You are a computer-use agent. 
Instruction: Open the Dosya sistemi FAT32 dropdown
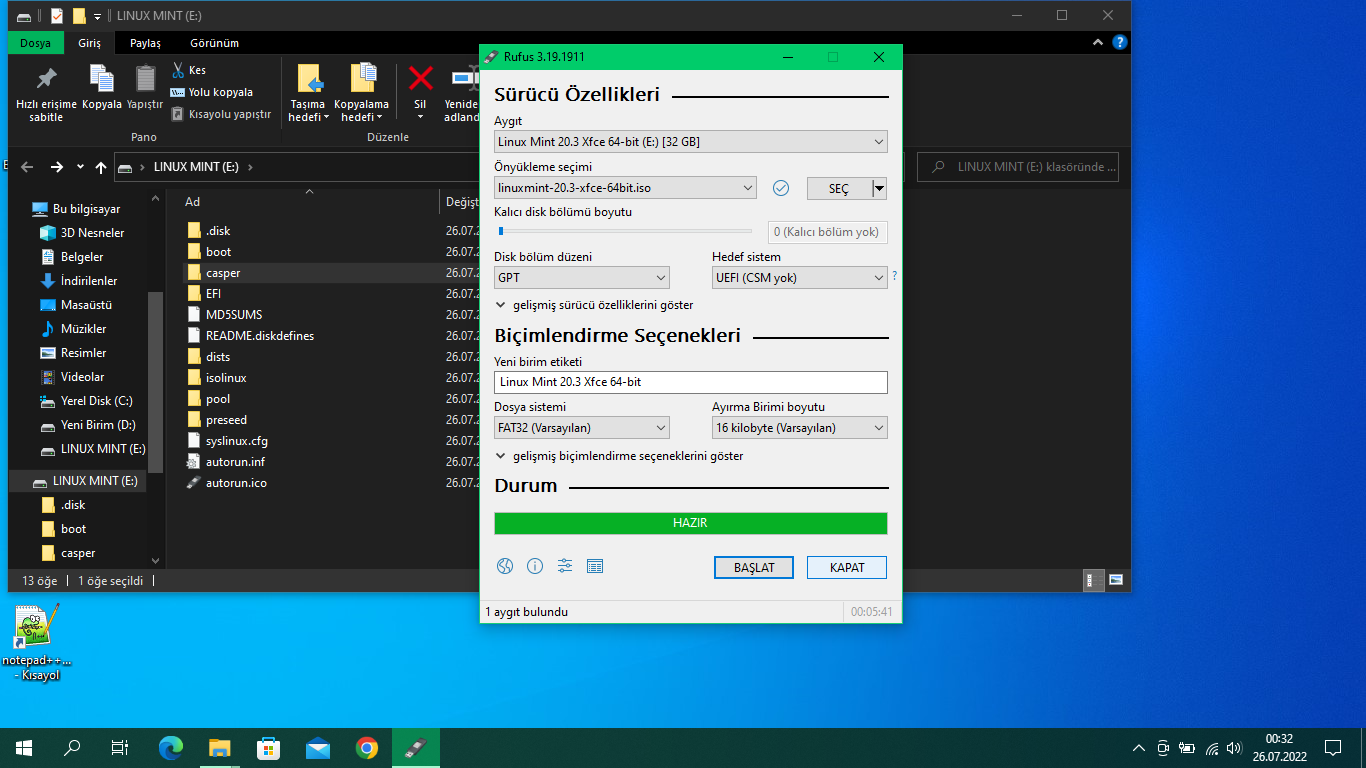click(x=582, y=428)
